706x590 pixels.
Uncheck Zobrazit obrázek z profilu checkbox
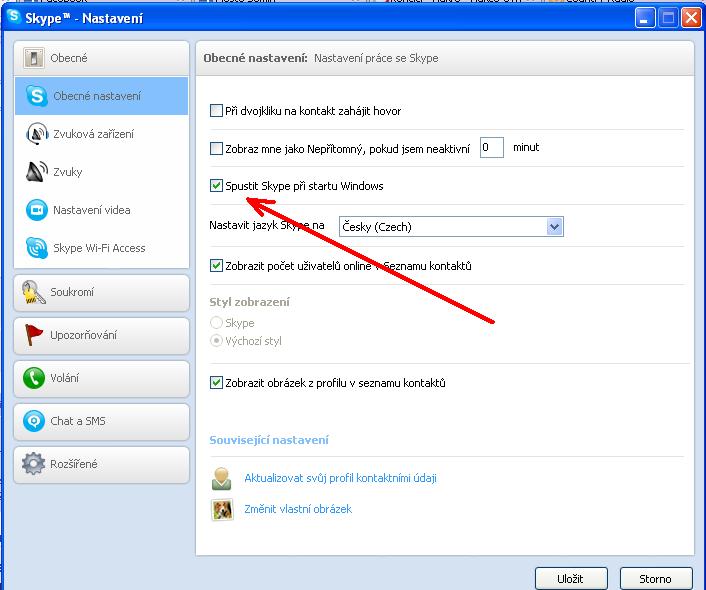[216, 383]
